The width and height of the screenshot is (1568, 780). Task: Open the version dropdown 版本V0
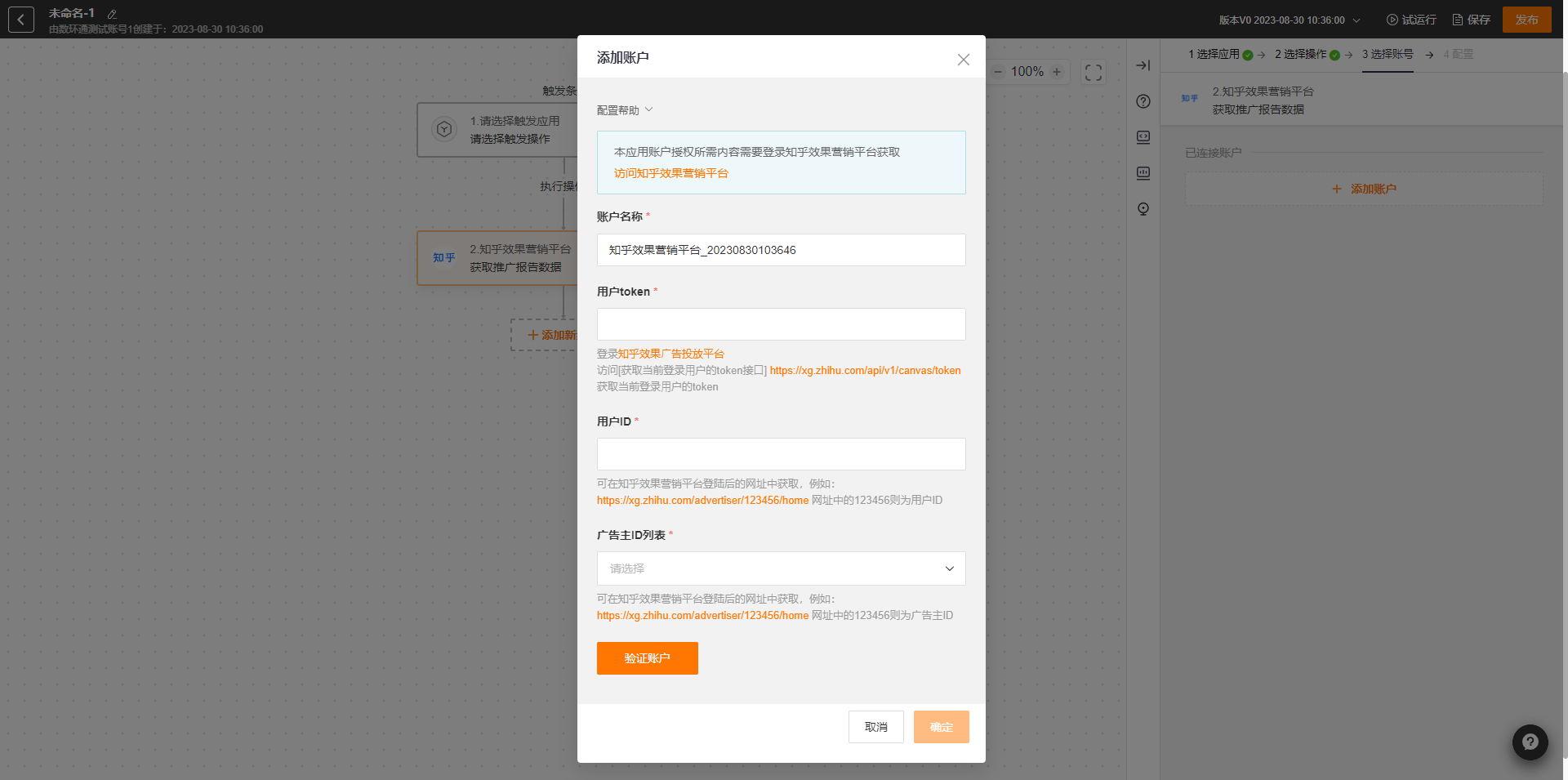(1290, 20)
